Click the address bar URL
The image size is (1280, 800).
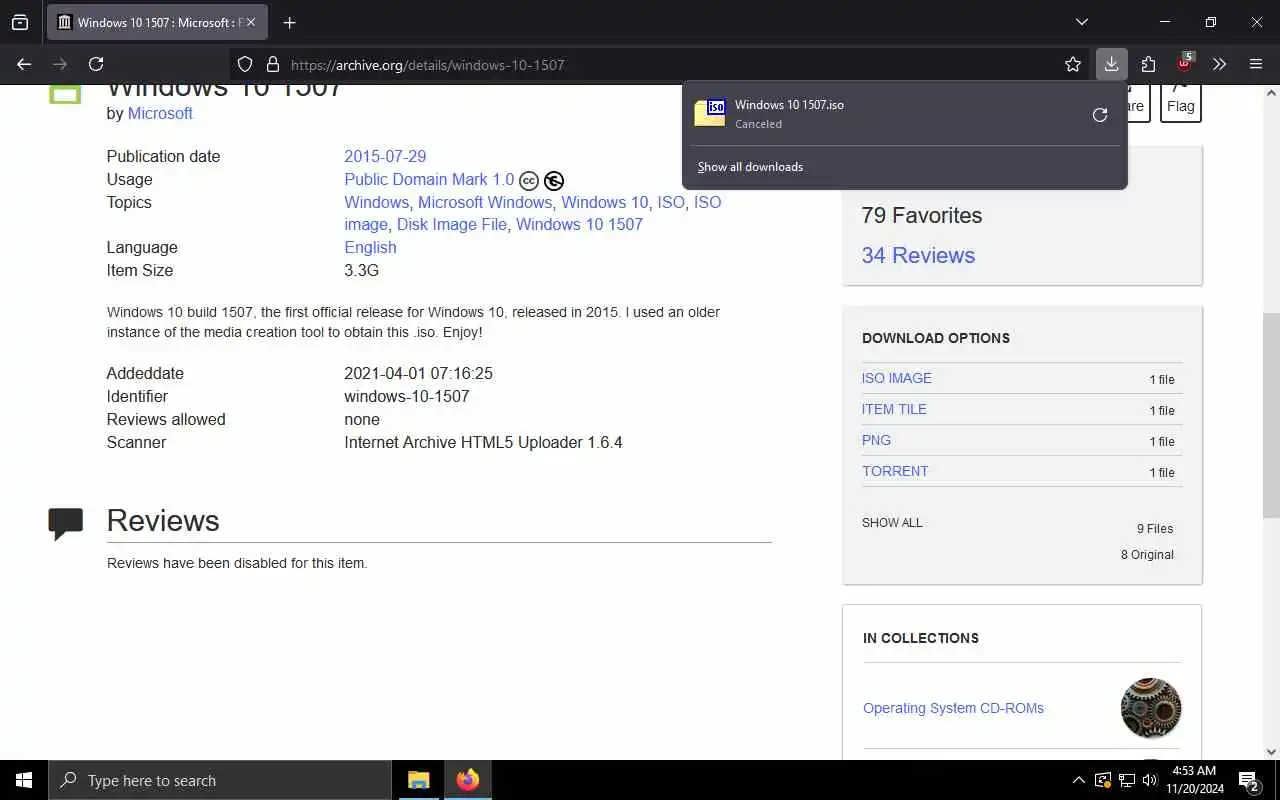(x=427, y=65)
